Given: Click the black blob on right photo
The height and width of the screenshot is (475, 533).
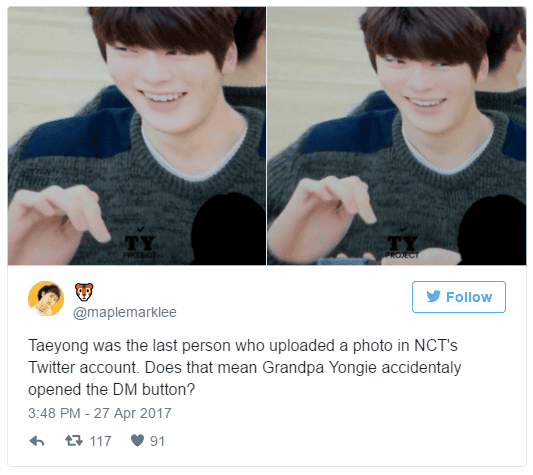Looking at the screenshot, I should tap(492, 231).
